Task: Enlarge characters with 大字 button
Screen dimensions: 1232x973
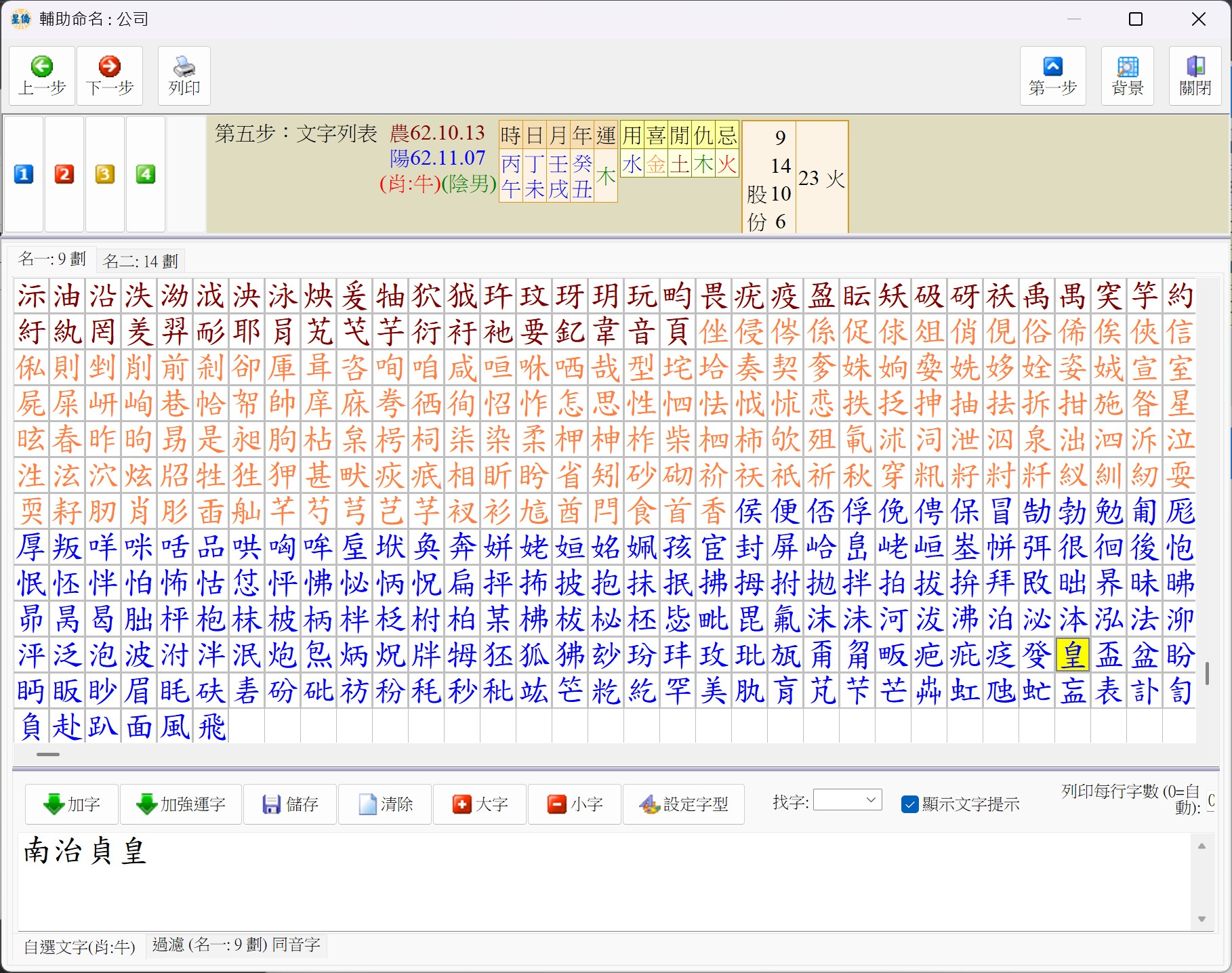Action: [480, 804]
